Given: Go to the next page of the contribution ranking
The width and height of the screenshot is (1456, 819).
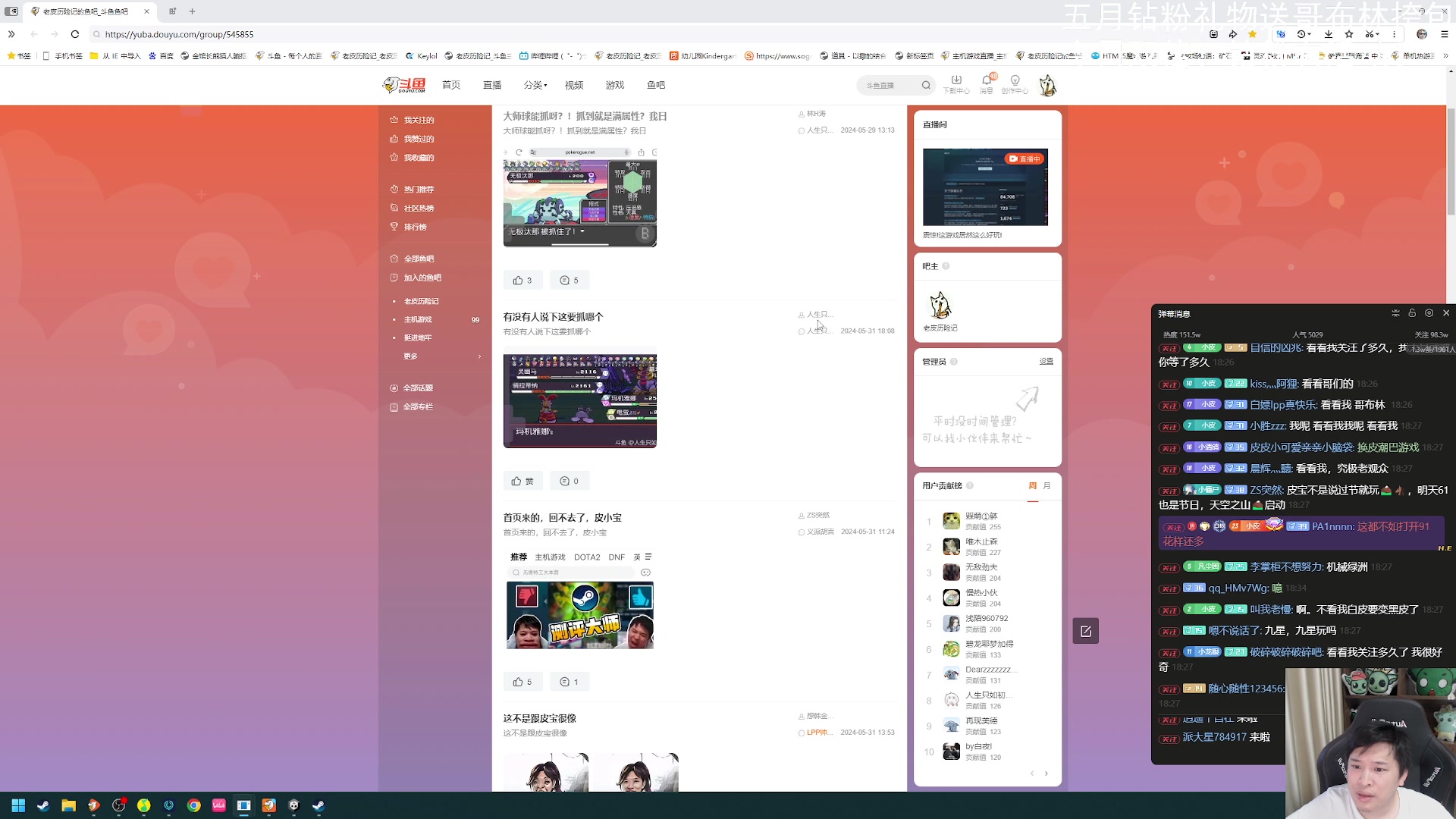Looking at the screenshot, I should (1046, 773).
